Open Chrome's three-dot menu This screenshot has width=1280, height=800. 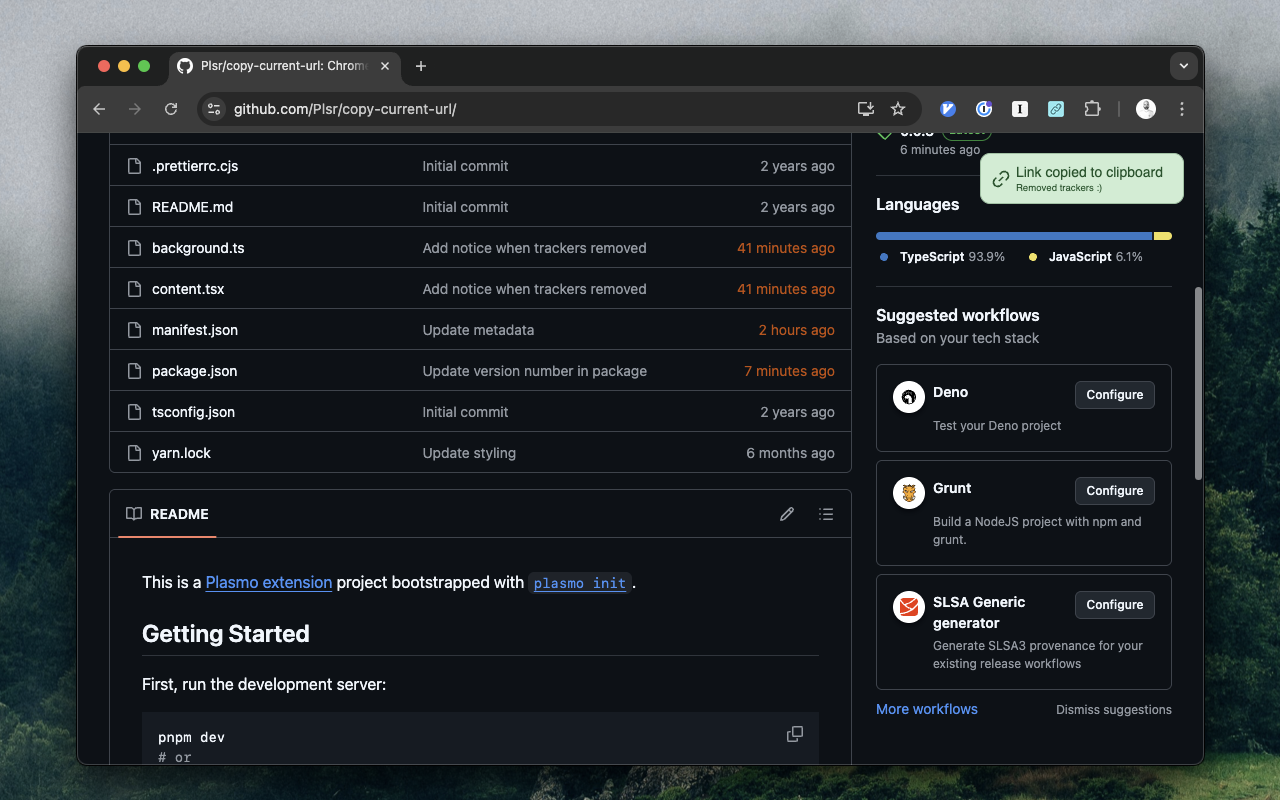coord(1181,109)
